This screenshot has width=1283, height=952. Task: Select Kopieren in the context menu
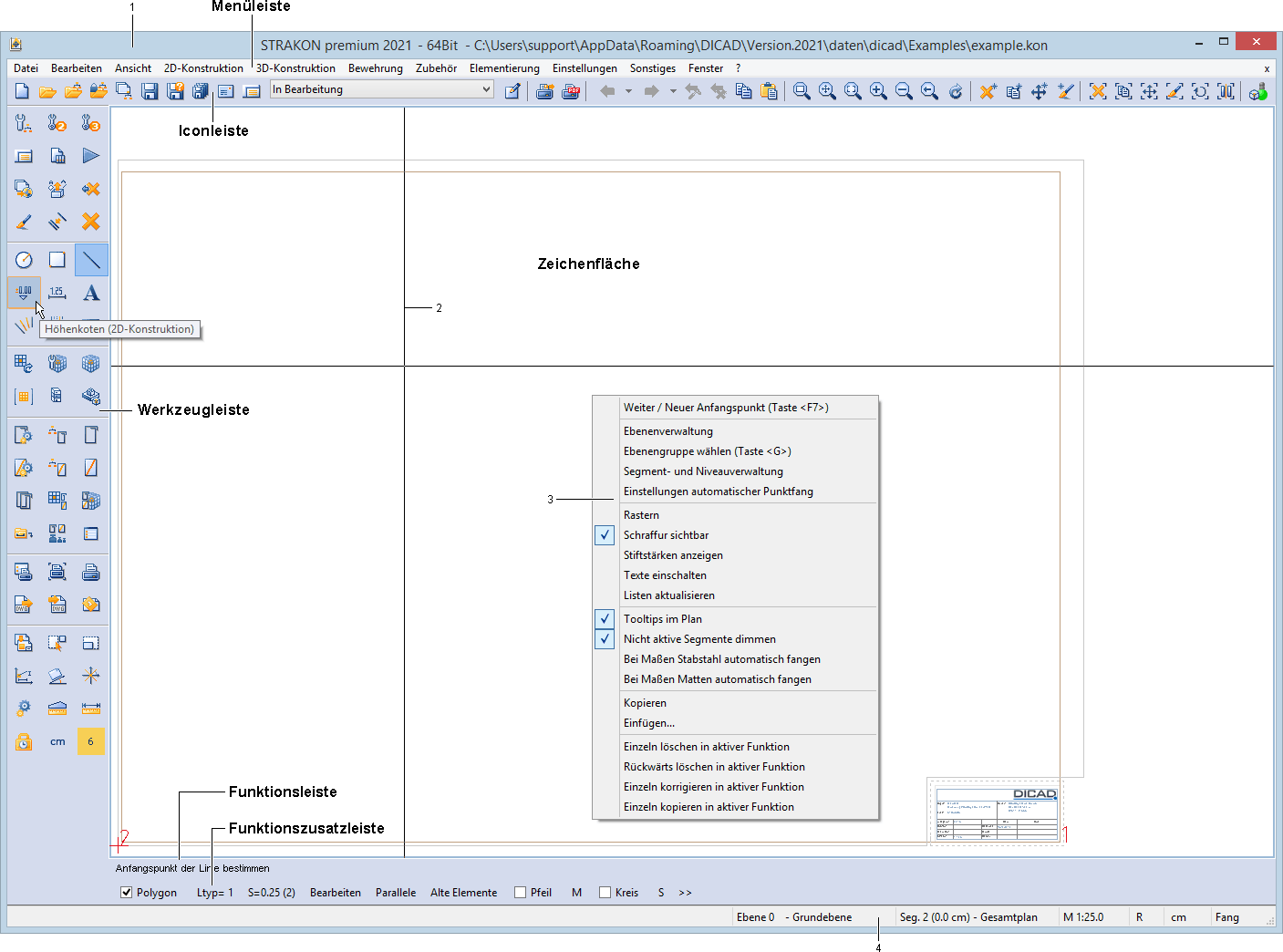click(736, 703)
